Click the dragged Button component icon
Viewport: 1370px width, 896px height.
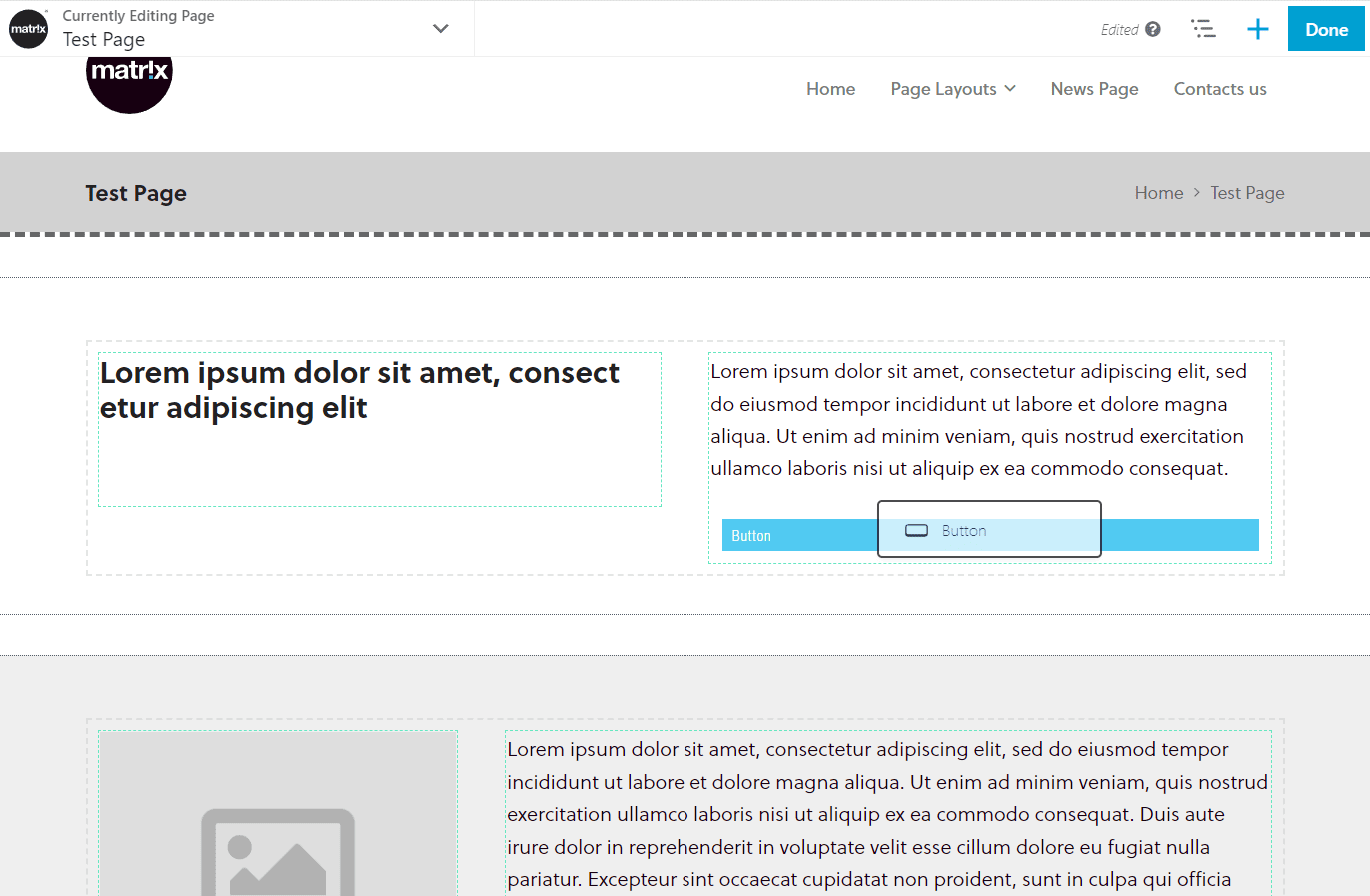[917, 530]
